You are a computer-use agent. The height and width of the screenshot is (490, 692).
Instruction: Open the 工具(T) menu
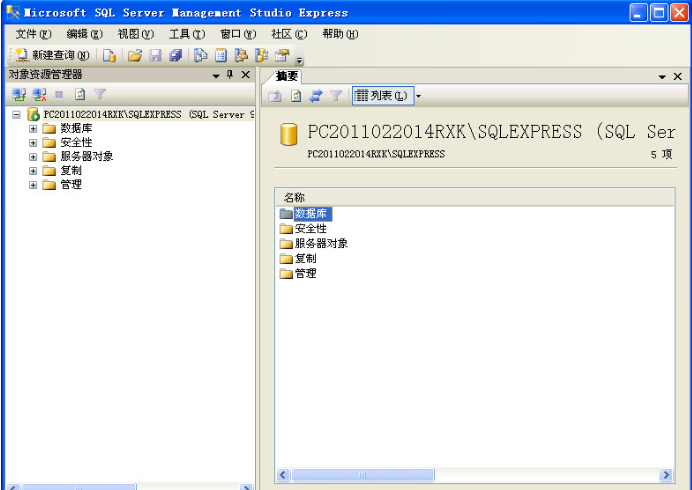click(187, 34)
